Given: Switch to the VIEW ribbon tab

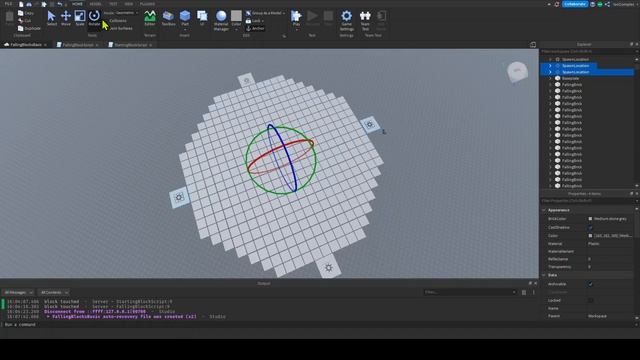Looking at the screenshot, I should coord(129,4).
